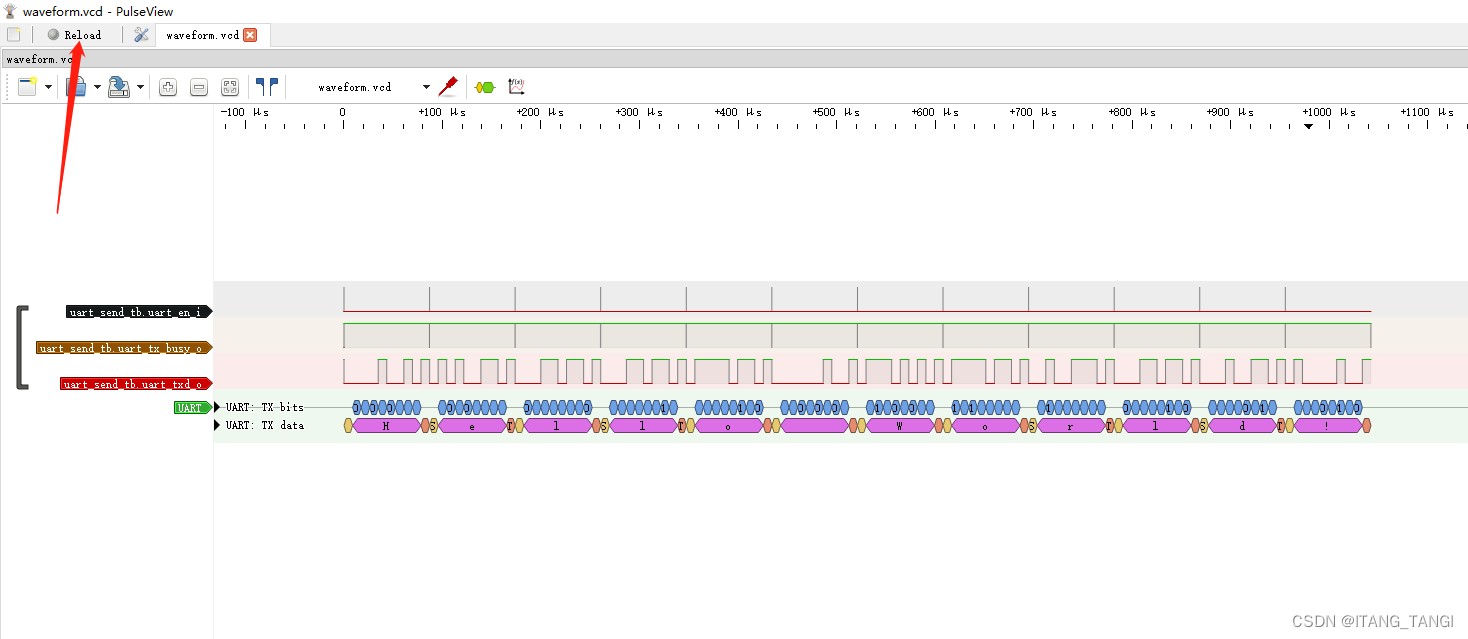Viewport: 1468px width, 639px height.
Task: Click the uart_send_tb.uart_tx_busy_o label
Action: point(123,347)
